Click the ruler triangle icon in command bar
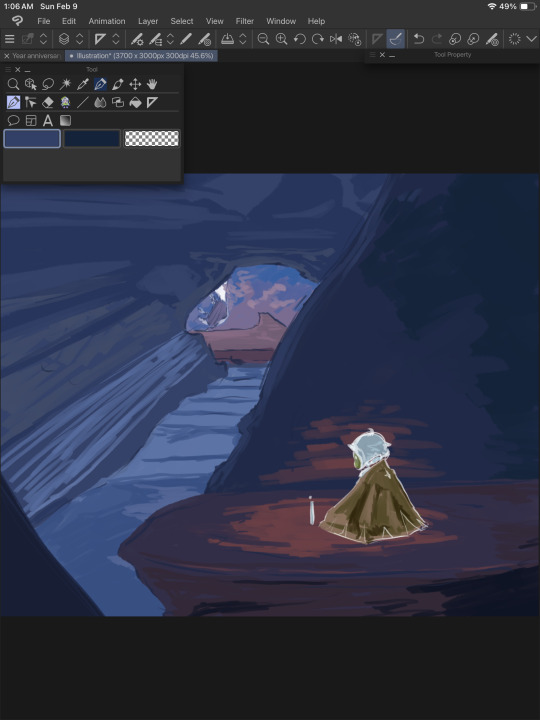The height and width of the screenshot is (720, 540). (100, 39)
